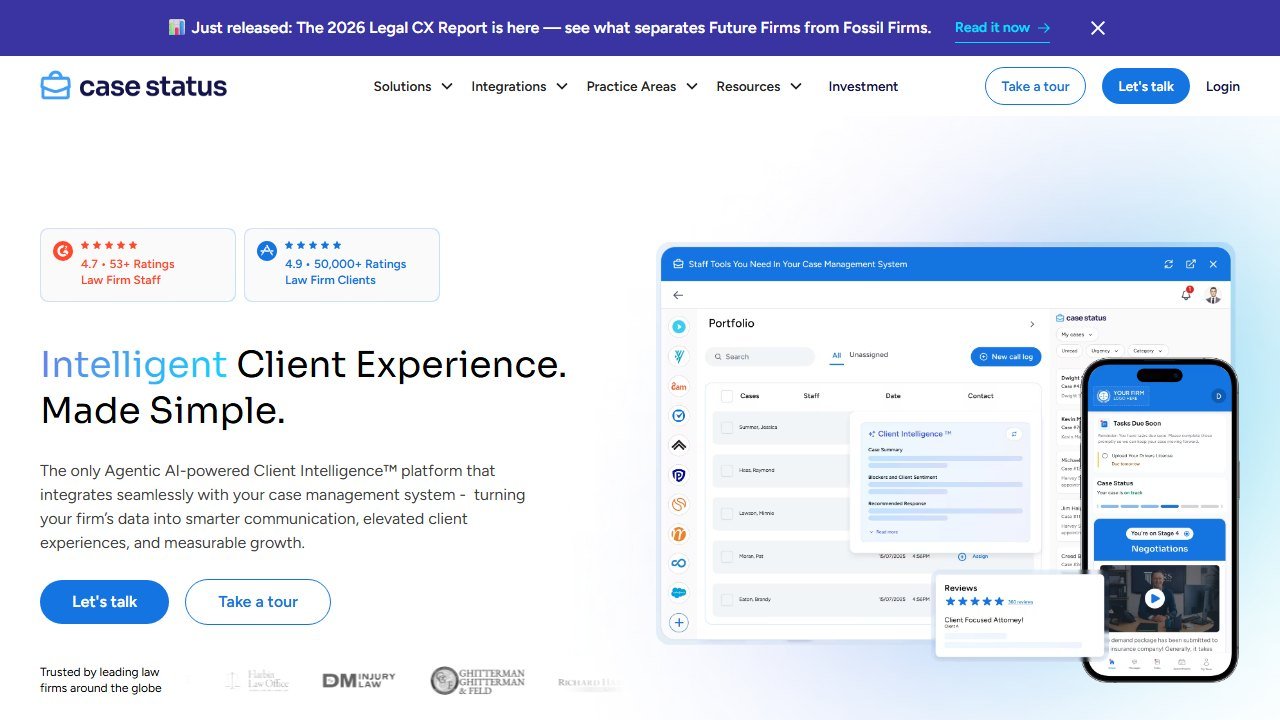Click the G2 logo on the staff ratings badge
Viewport: 1280px width, 720px height.
coord(63,251)
